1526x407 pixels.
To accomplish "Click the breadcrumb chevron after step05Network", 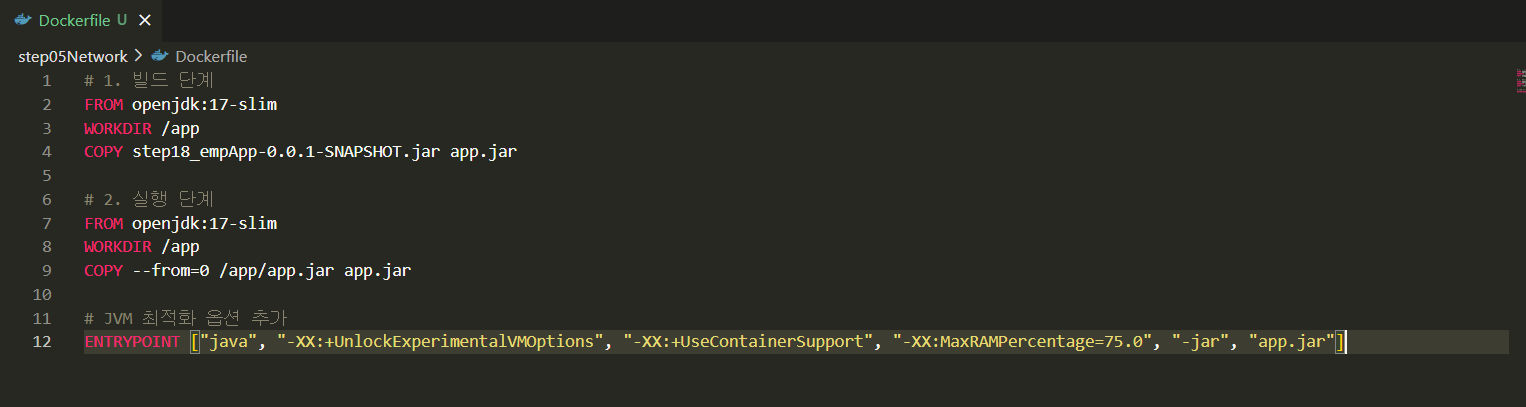I will pyautogui.click(x=139, y=56).
